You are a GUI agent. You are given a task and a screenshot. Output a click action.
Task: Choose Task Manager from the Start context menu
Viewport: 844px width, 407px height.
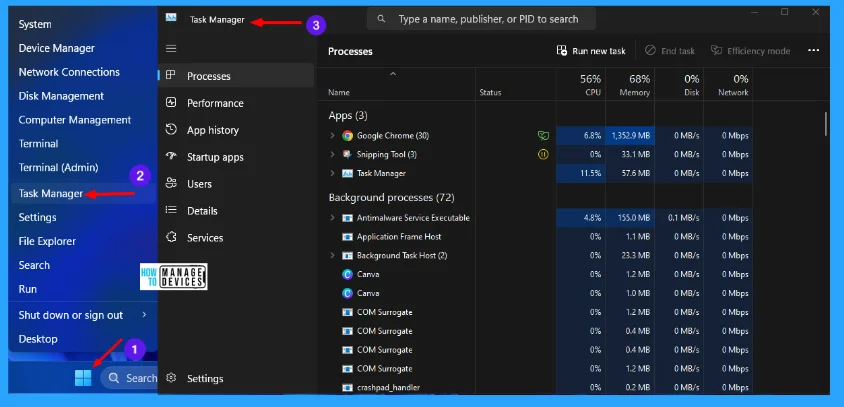point(83,193)
